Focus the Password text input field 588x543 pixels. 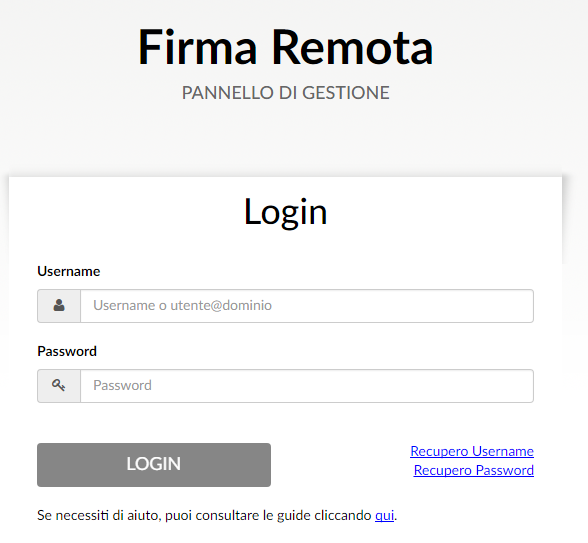pos(307,386)
